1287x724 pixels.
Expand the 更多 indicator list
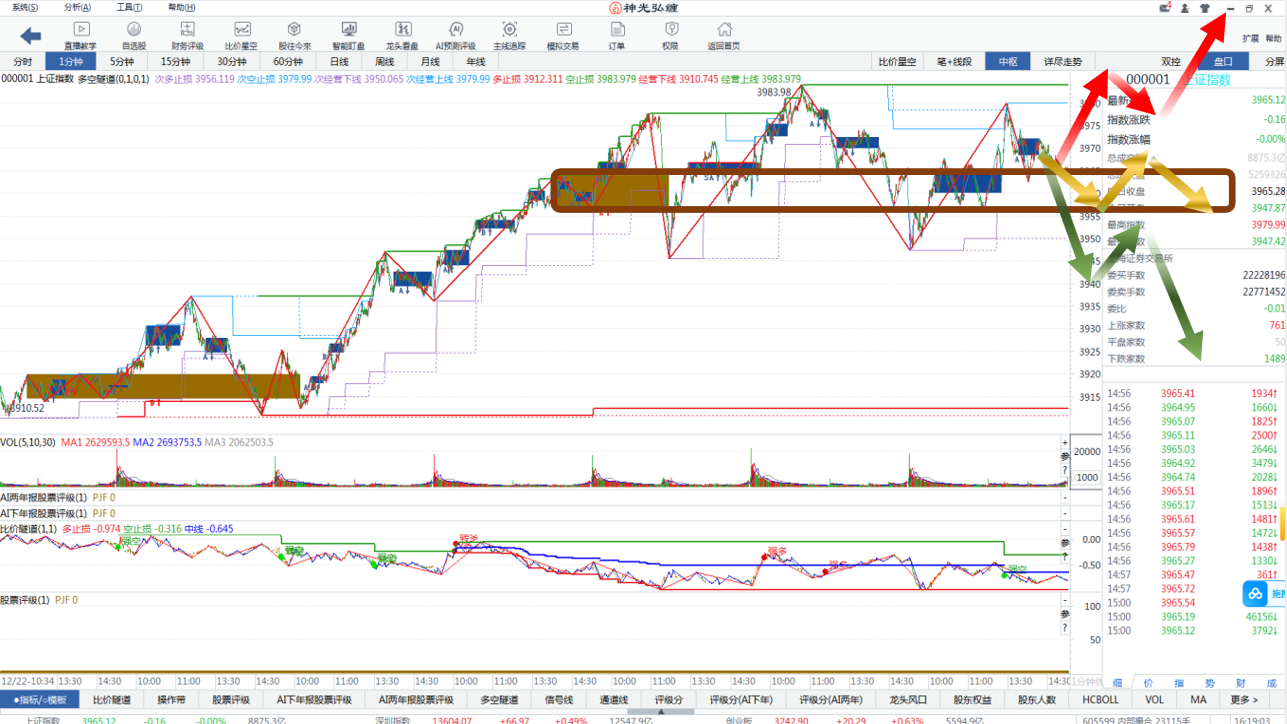point(1244,700)
